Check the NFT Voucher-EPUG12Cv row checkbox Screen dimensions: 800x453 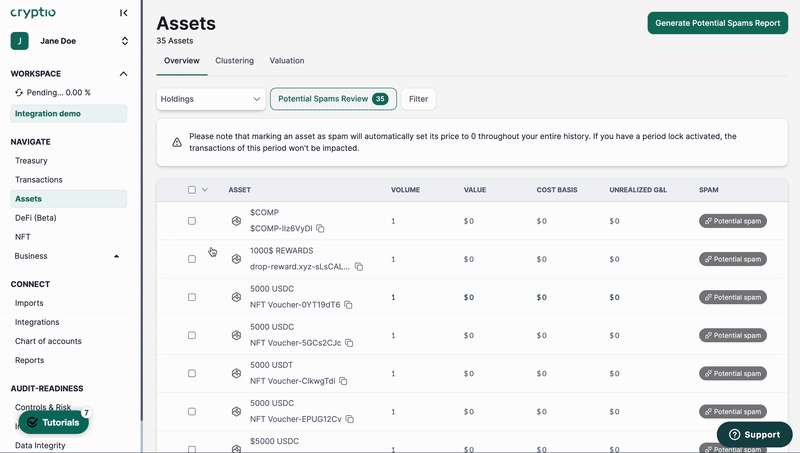[x=192, y=411]
